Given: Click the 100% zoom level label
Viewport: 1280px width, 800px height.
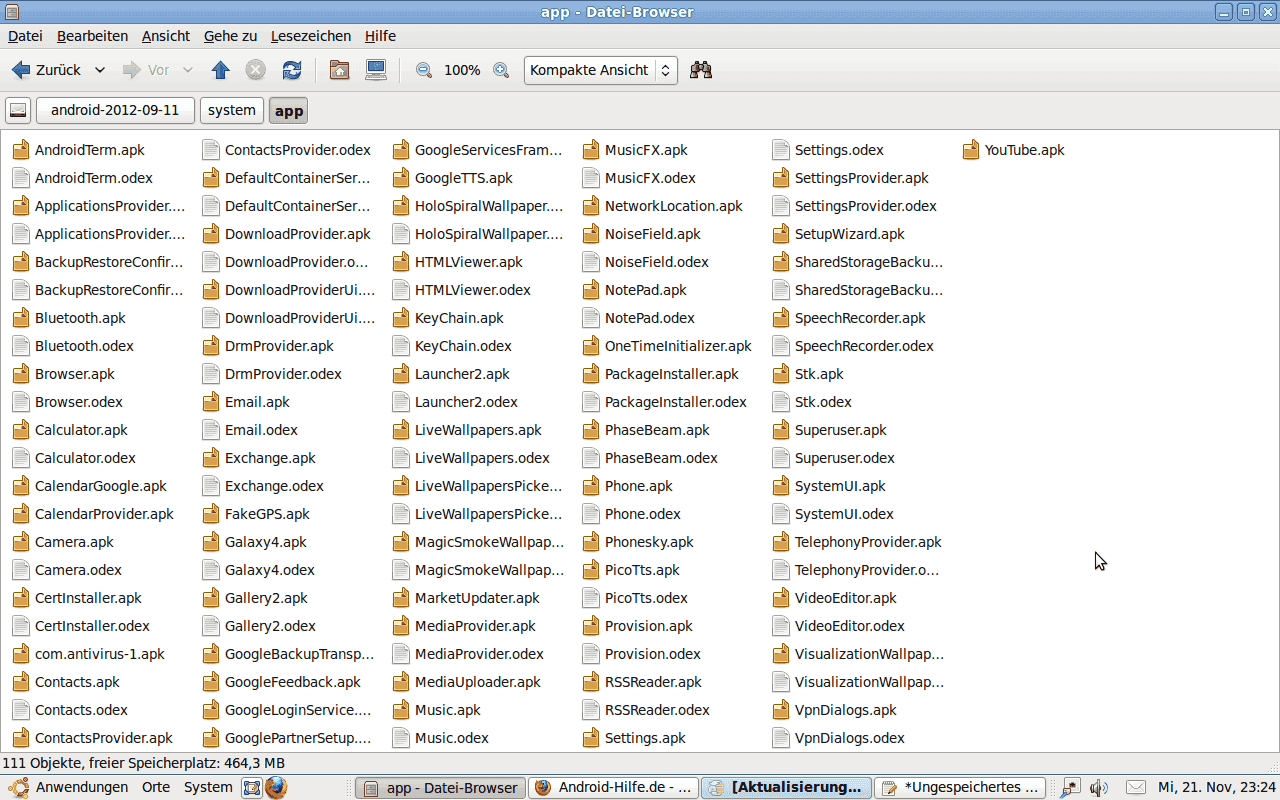Looking at the screenshot, I should pos(462,70).
